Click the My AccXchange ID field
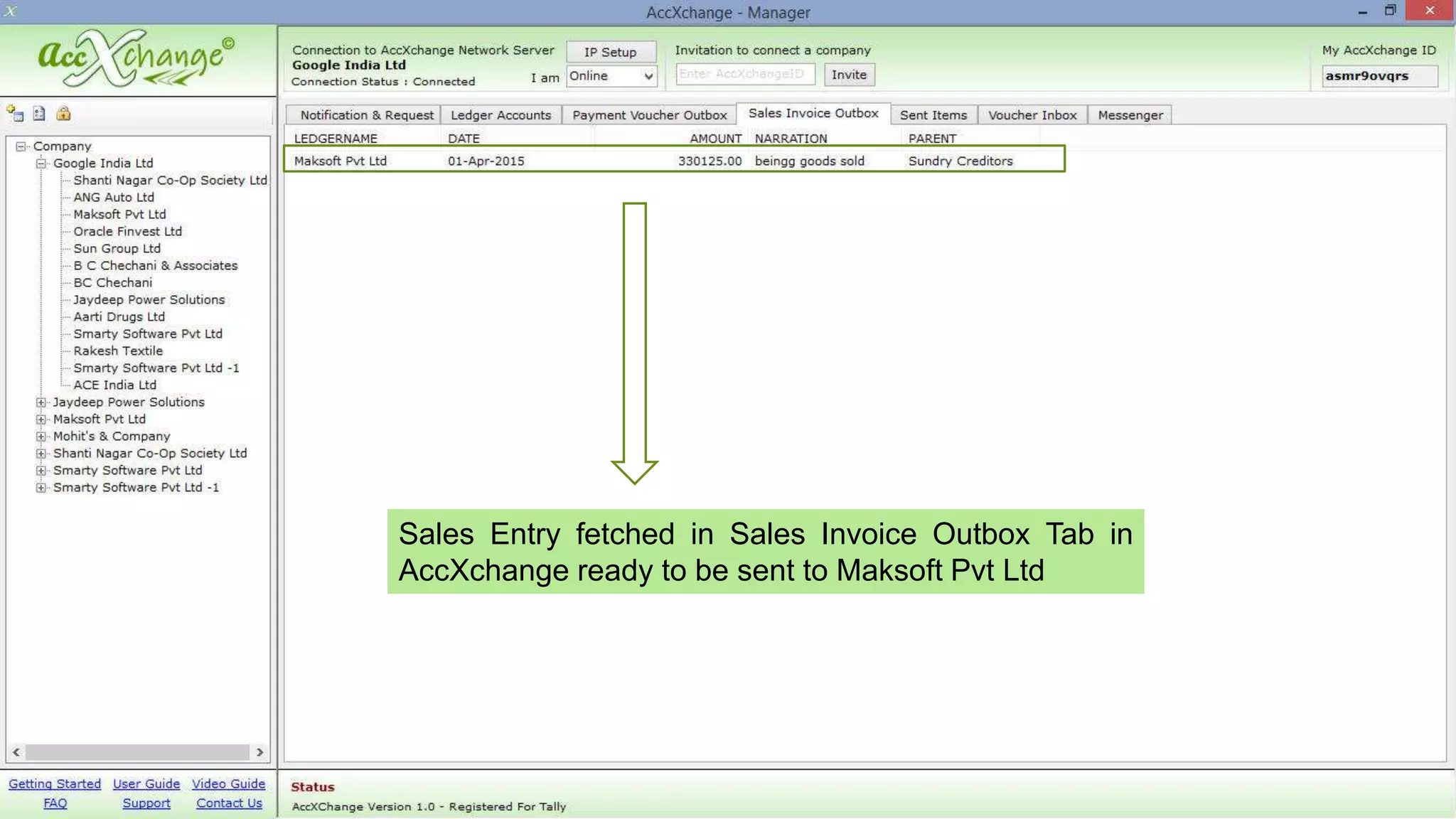 pos(1379,76)
